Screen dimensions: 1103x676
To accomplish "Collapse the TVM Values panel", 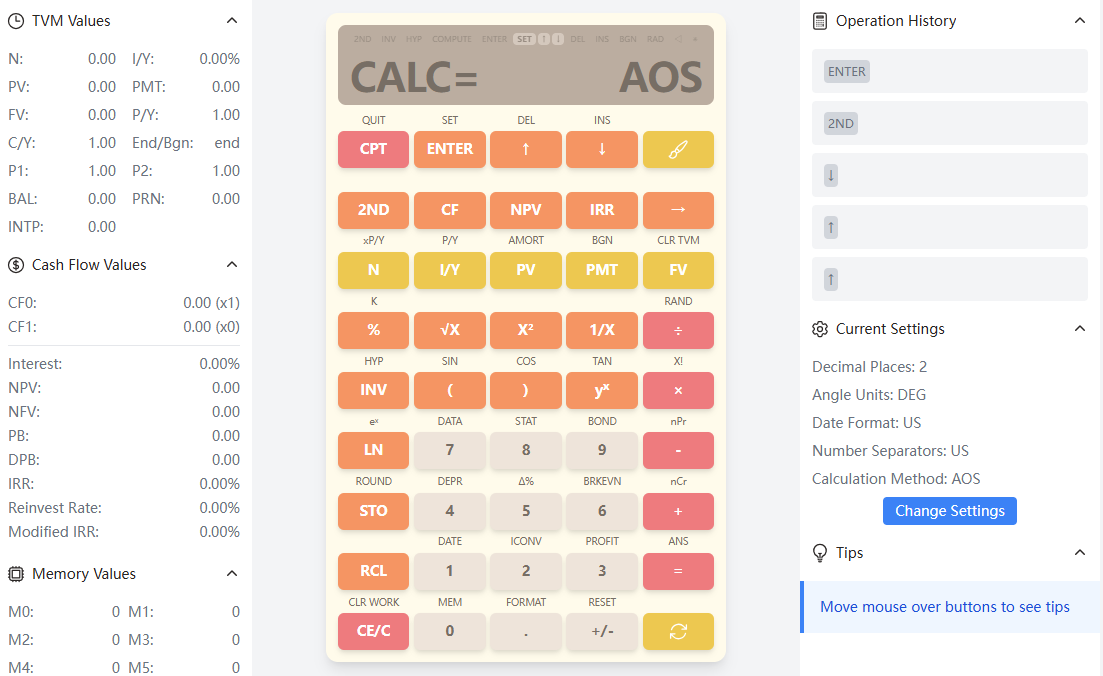I will (x=232, y=20).
